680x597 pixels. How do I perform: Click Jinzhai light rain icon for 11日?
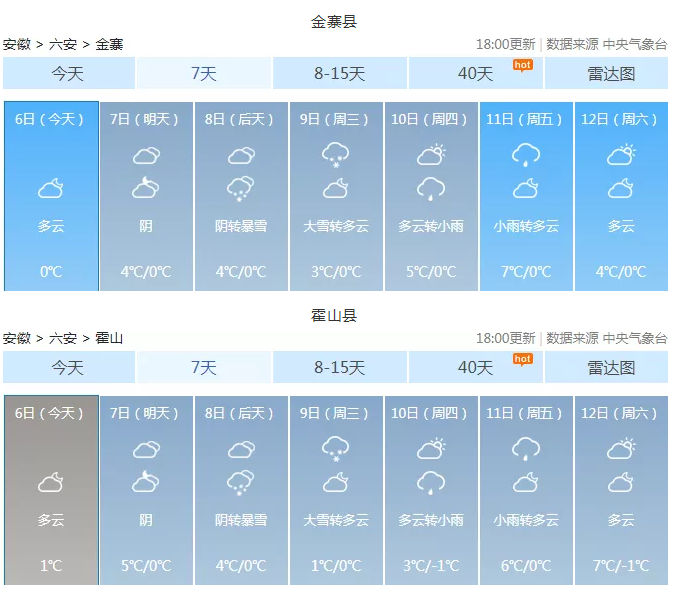[x=526, y=154]
